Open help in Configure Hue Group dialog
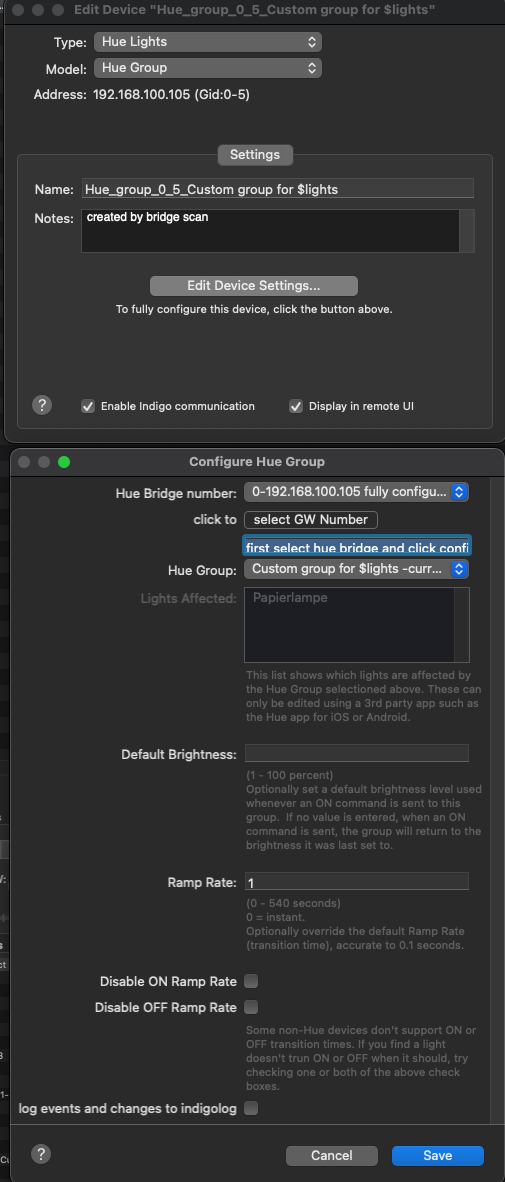This screenshot has height=1182, width=505. [x=41, y=1153]
